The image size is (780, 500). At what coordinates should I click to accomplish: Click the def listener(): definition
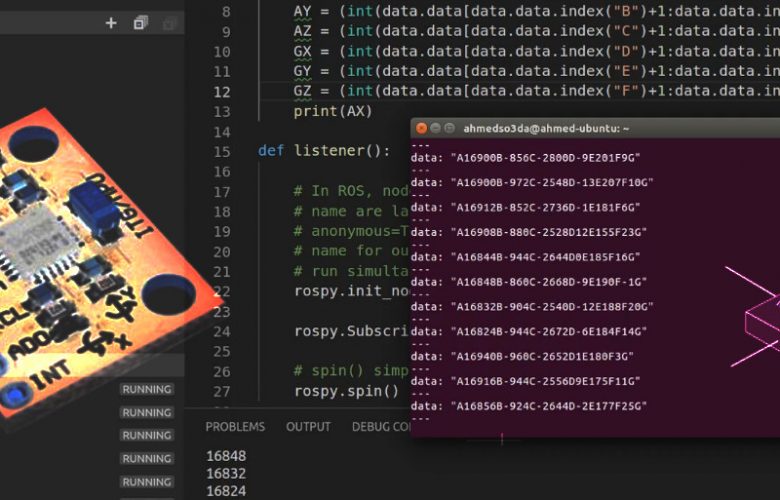tap(324, 151)
